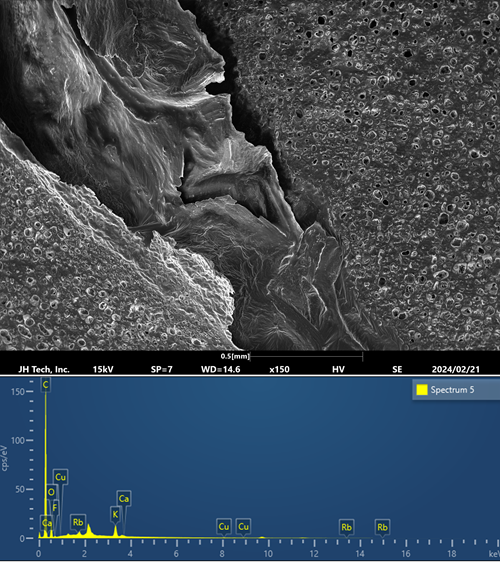Select the 18 tick on the energy axis
The image size is (500, 564).
[x=452, y=554]
